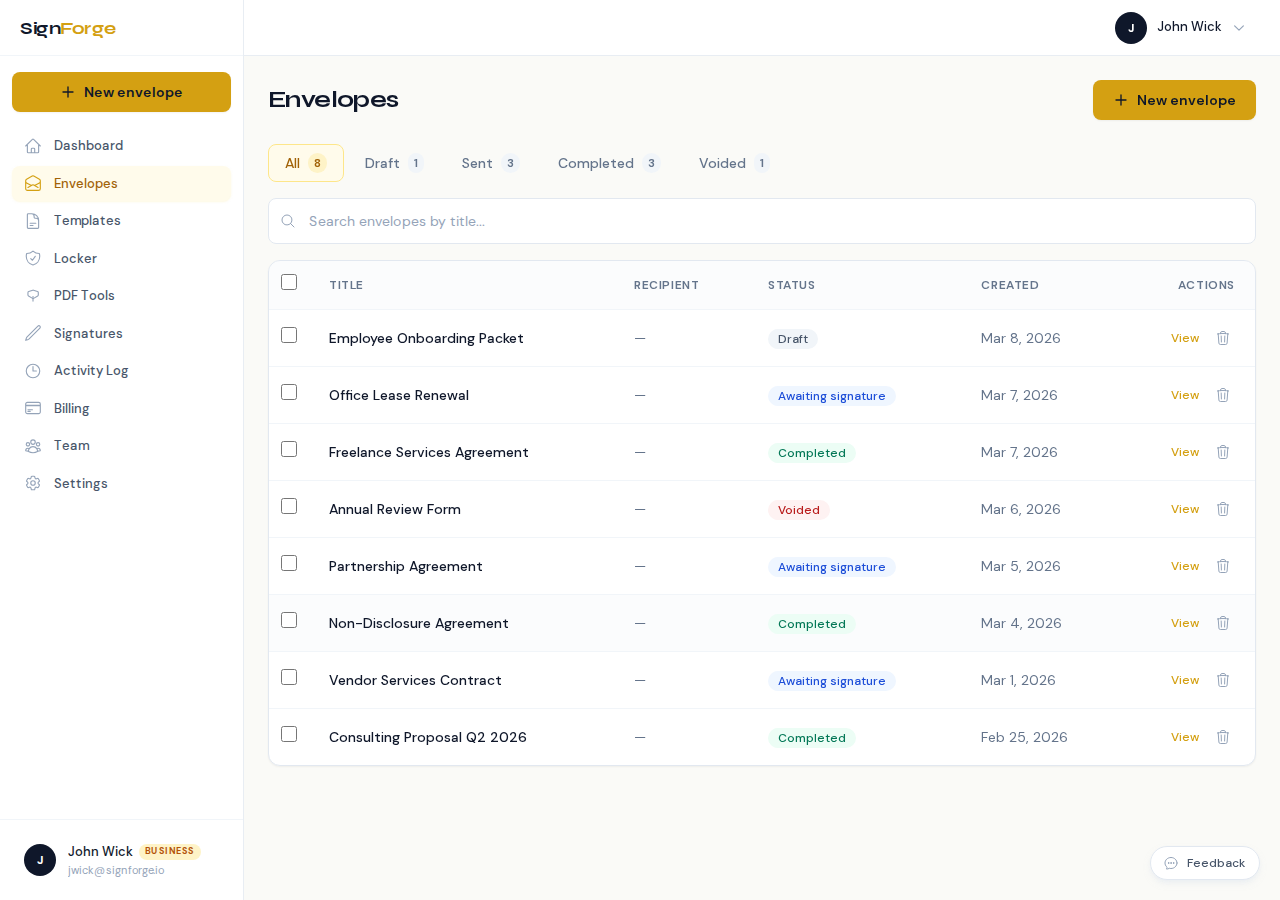
Task: View the Freelance Services Agreement envelope
Action: 1185,452
